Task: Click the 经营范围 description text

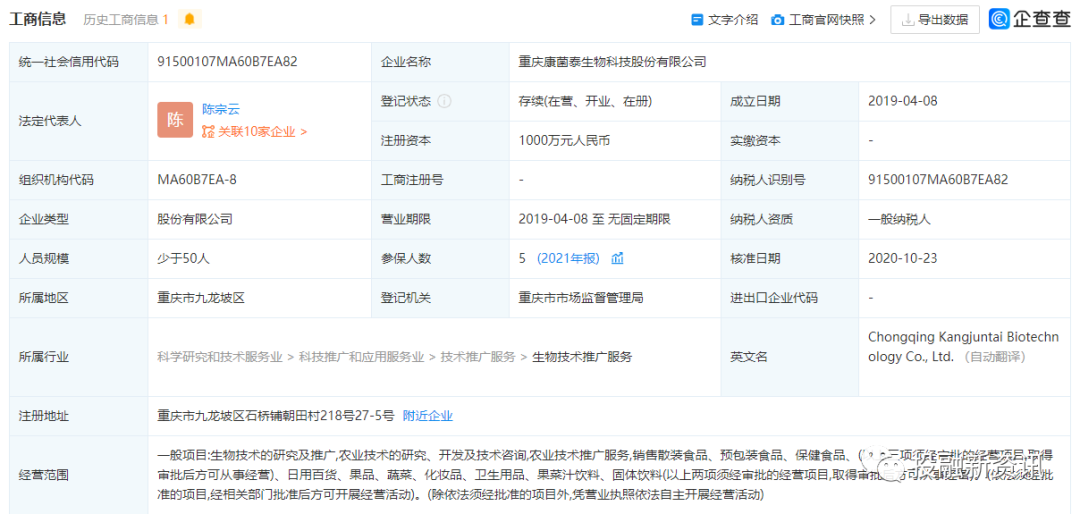Action: (x=604, y=474)
